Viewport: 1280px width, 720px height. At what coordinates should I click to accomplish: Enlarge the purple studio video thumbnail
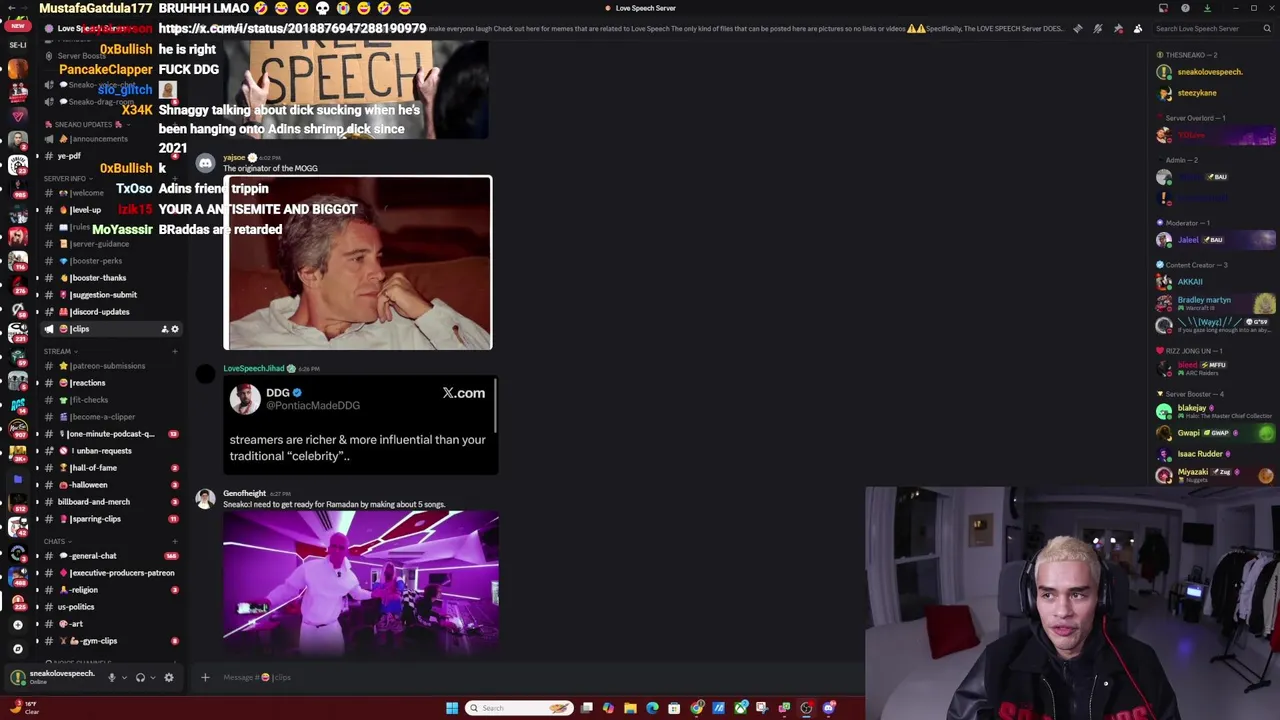361,582
